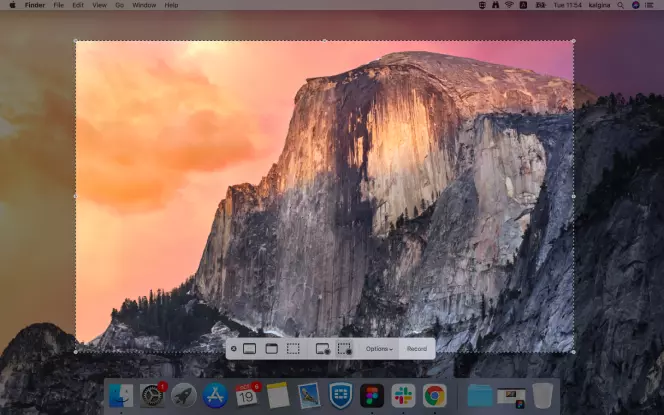This screenshot has height=415, width=664.
Task: Open the Trash in the Dock
Action: [542, 396]
